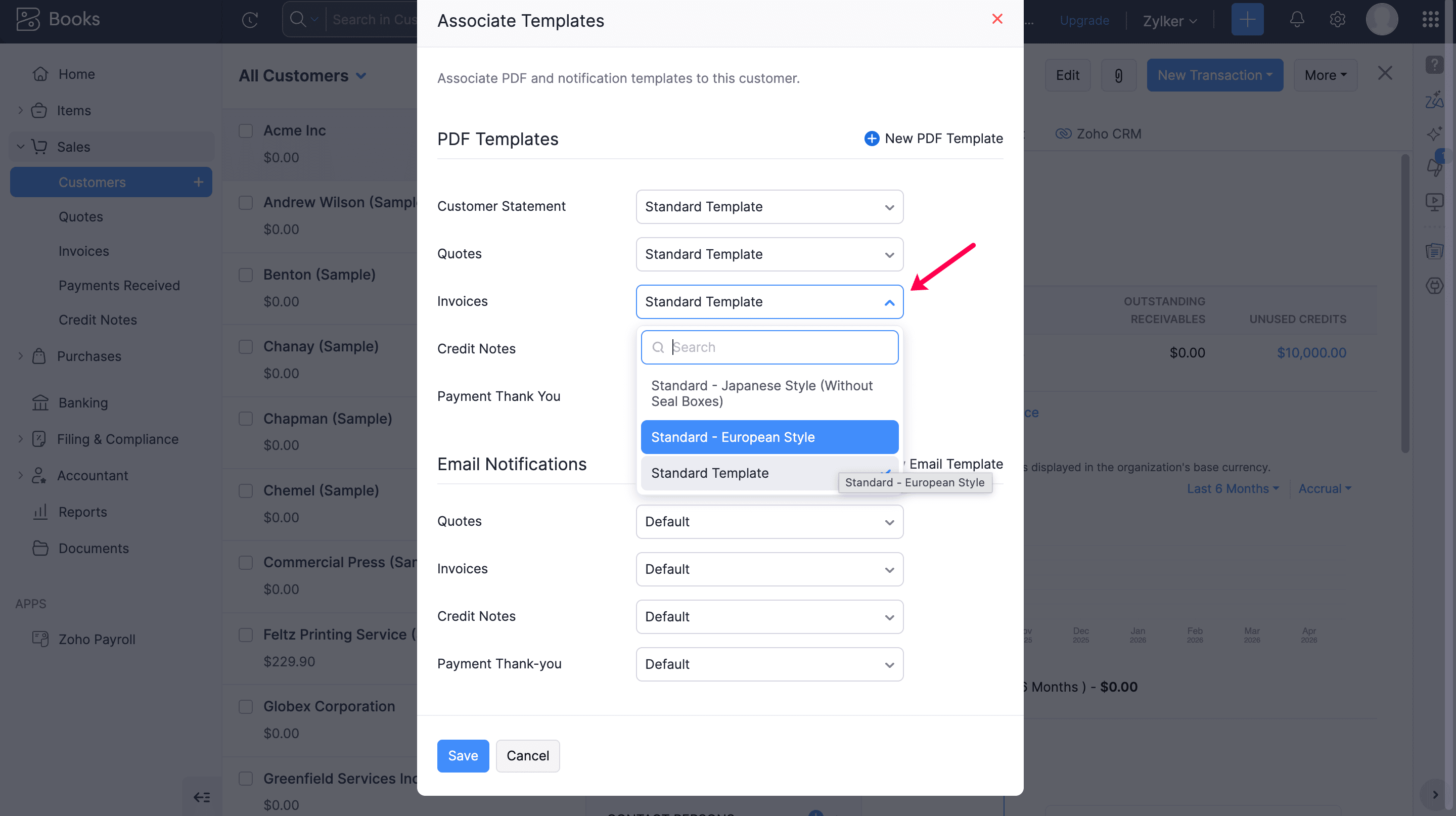The image size is (1456, 816).
Task: Expand the Purchases sidebar section
Action: click(89, 356)
